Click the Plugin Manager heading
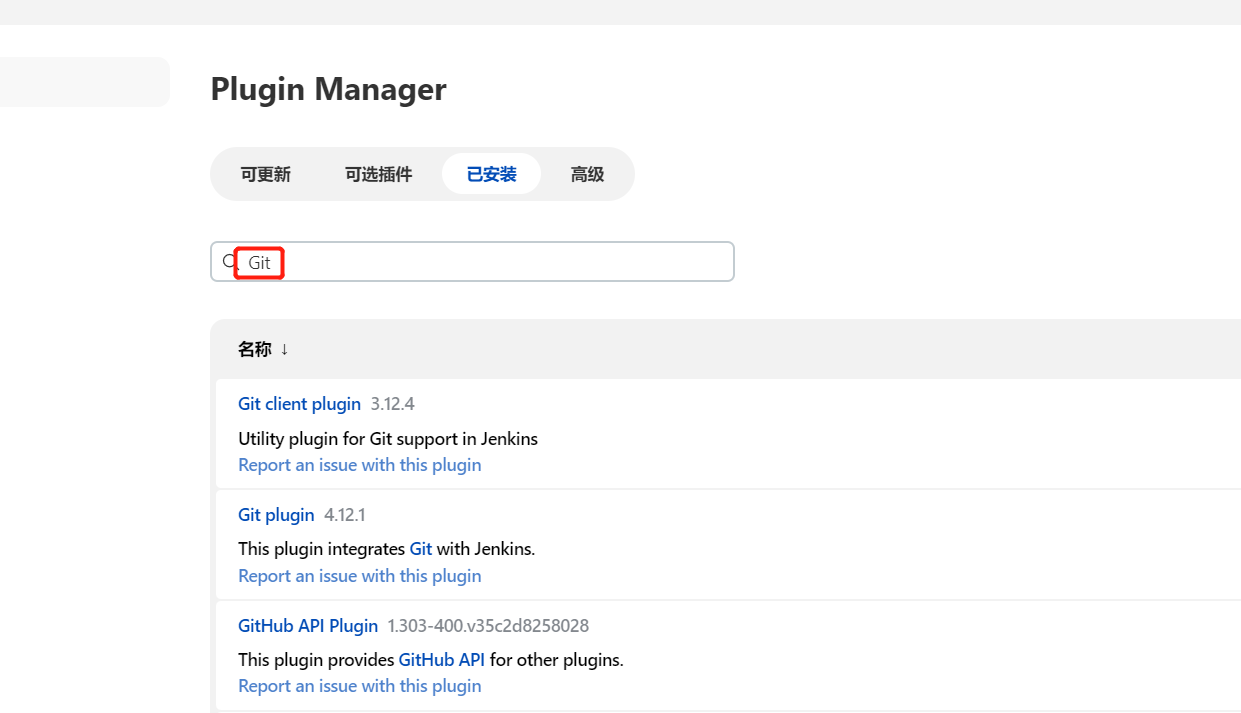This screenshot has width=1241, height=713. tap(328, 89)
